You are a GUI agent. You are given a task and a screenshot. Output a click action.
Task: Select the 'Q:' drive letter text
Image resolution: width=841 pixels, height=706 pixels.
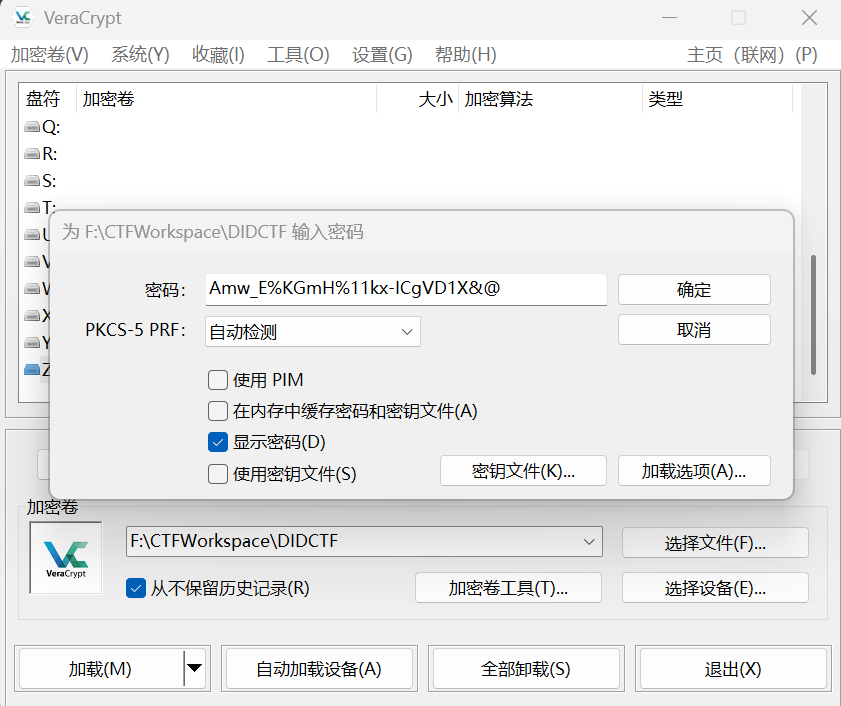51,127
